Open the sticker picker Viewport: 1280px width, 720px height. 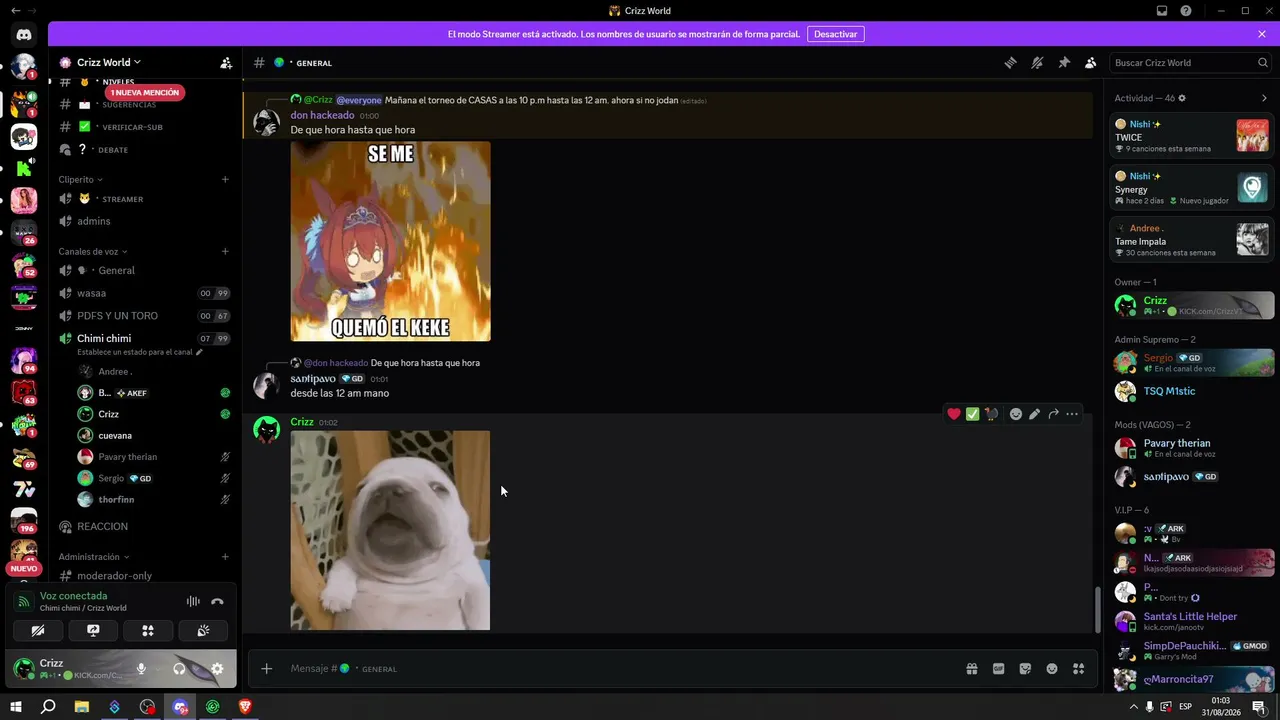[1025, 669]
